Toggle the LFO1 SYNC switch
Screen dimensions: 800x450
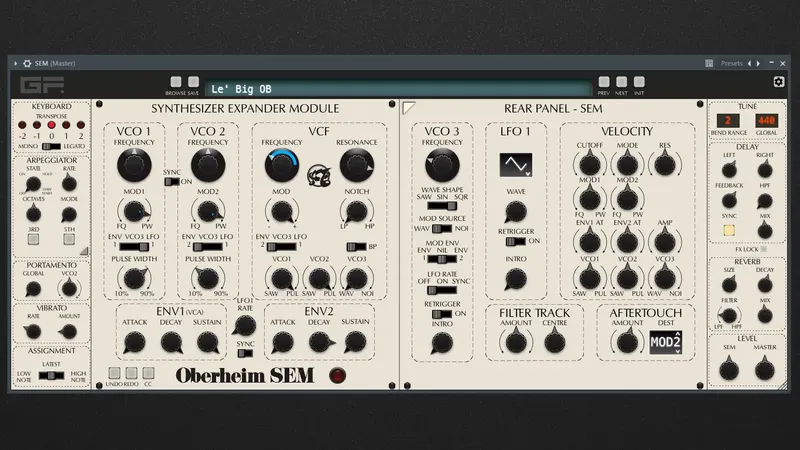click(245, 353)
